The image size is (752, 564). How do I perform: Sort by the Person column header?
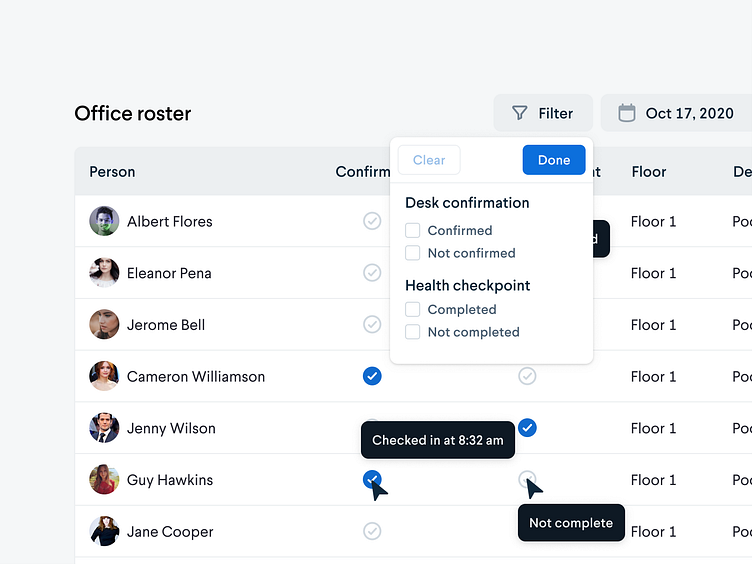(112, 172)
